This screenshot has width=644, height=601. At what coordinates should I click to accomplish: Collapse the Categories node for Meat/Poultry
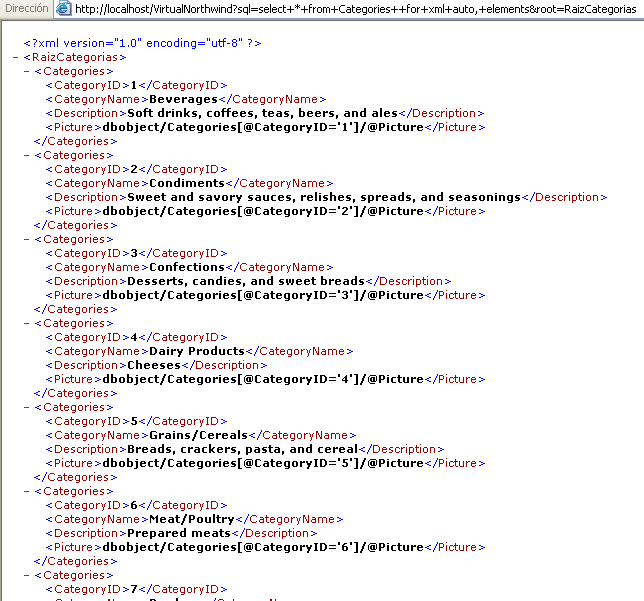tap(27, 491)
